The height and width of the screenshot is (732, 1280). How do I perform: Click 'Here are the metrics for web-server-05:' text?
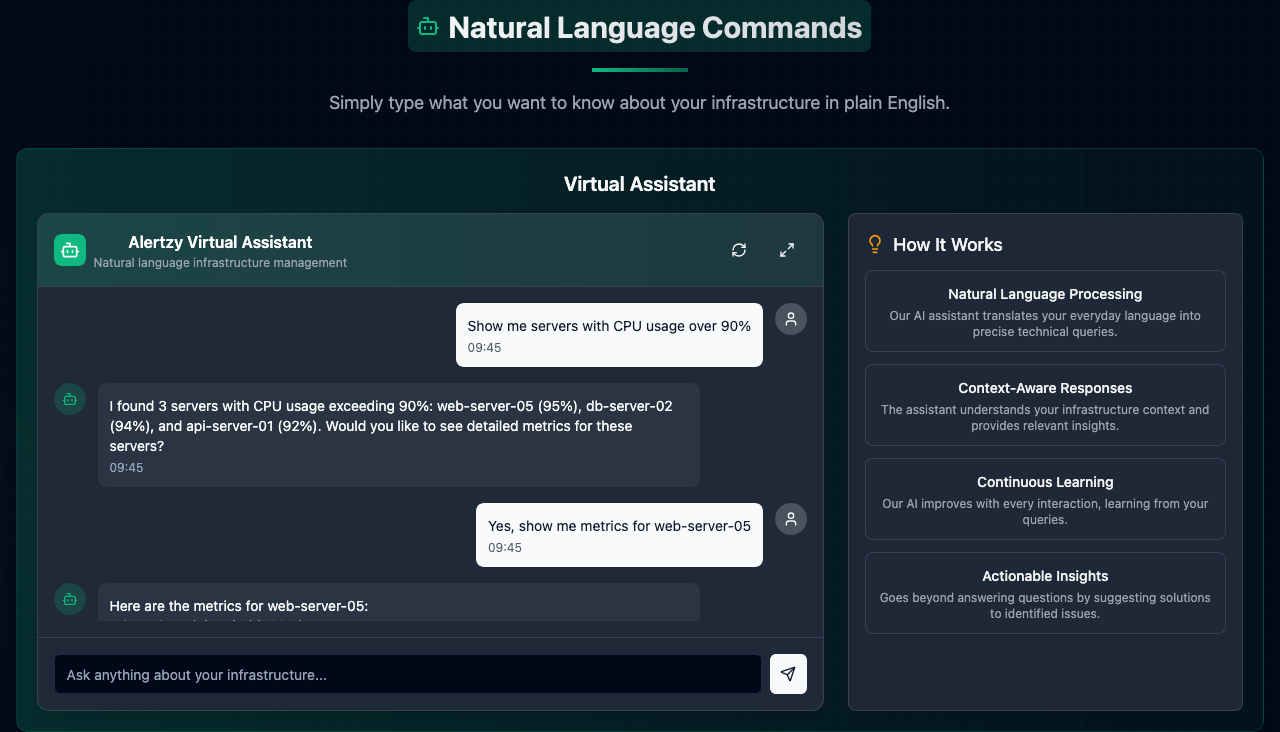point(239,606)
